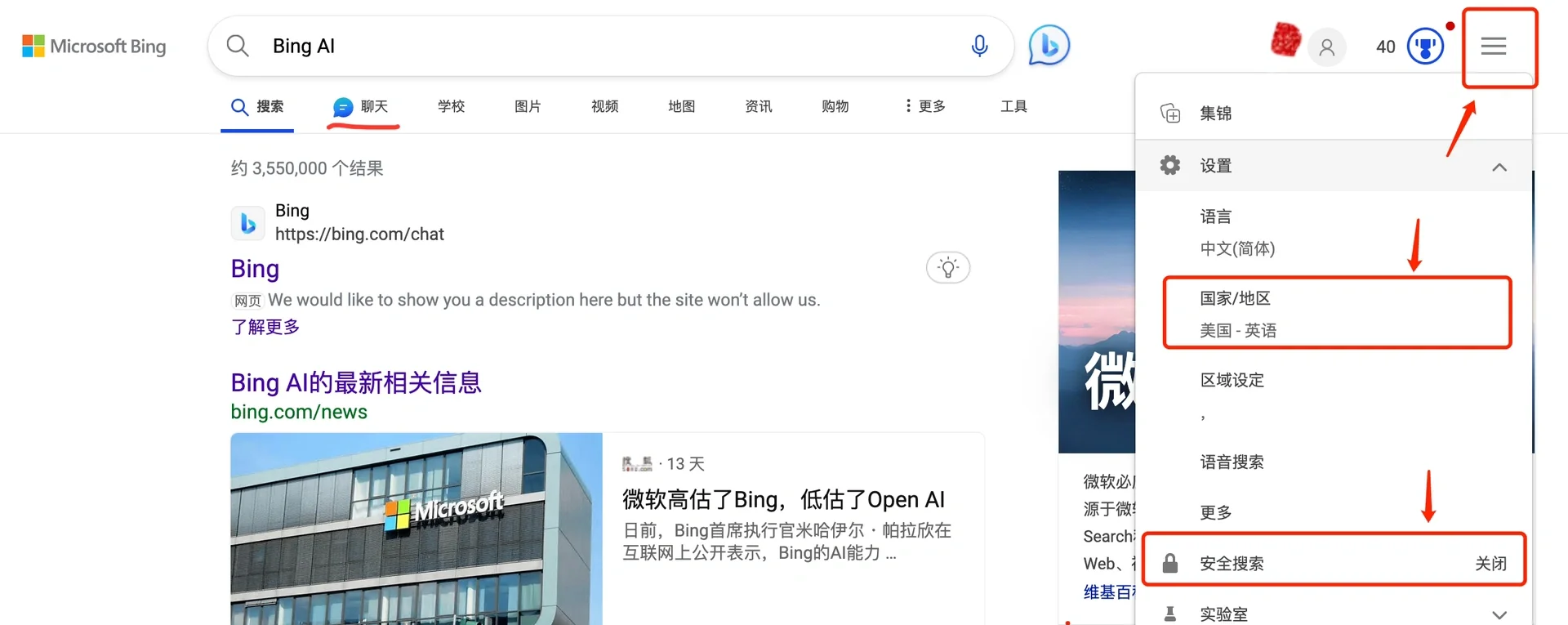Open Microsoft Rewards trophy icon
This screenshot has width=1568, height=625.
point(1426,46)
